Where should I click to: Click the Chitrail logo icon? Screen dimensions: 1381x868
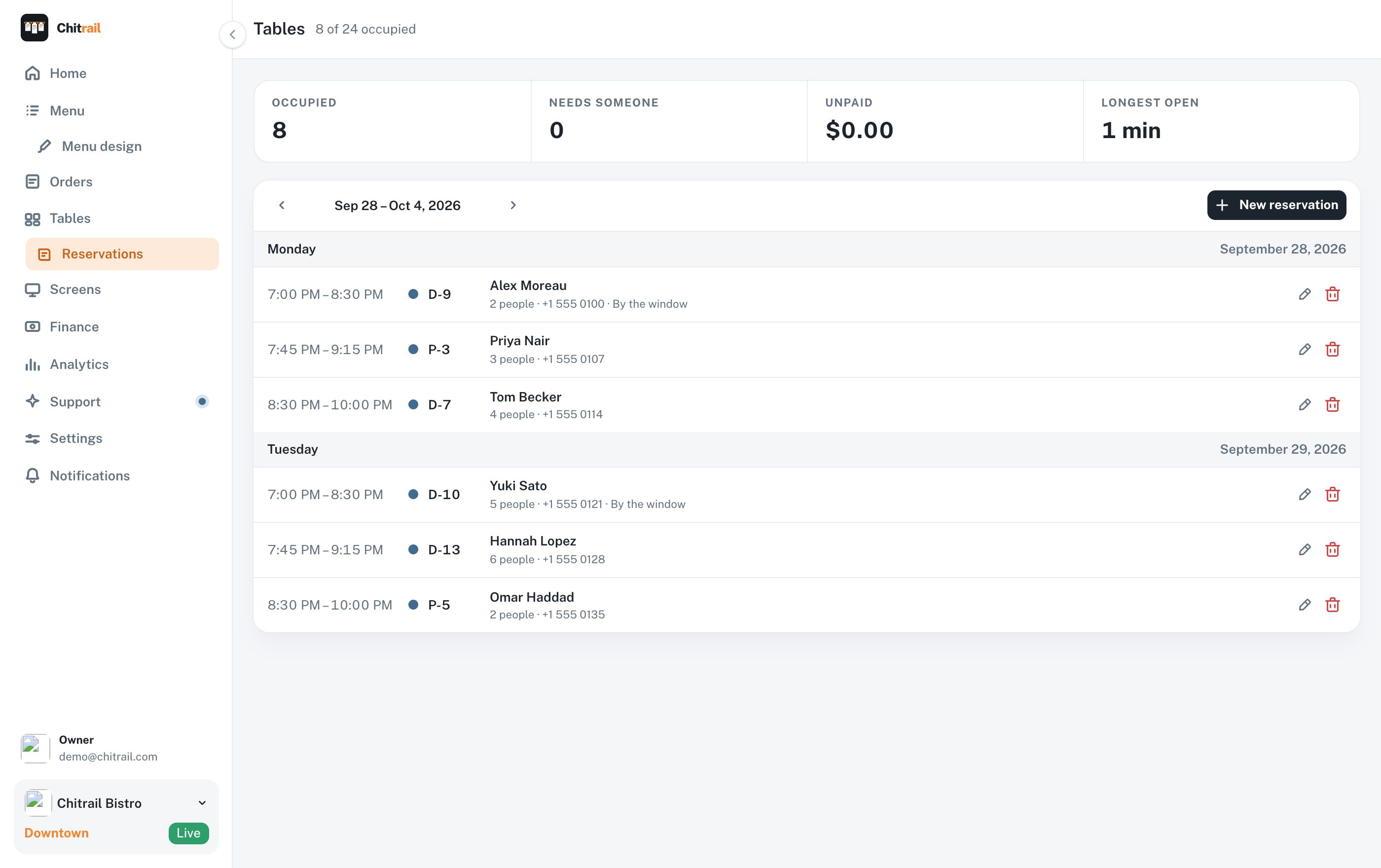35,28
